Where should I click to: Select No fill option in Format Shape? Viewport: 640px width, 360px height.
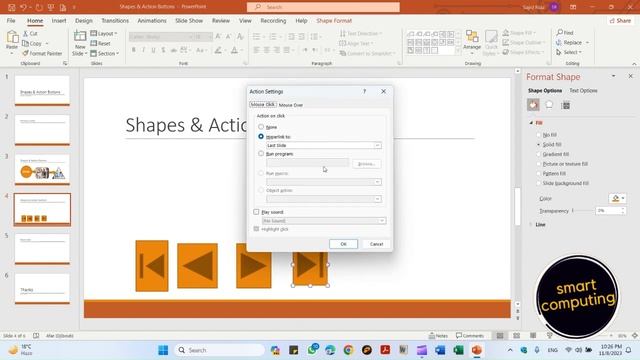(539, 135)
